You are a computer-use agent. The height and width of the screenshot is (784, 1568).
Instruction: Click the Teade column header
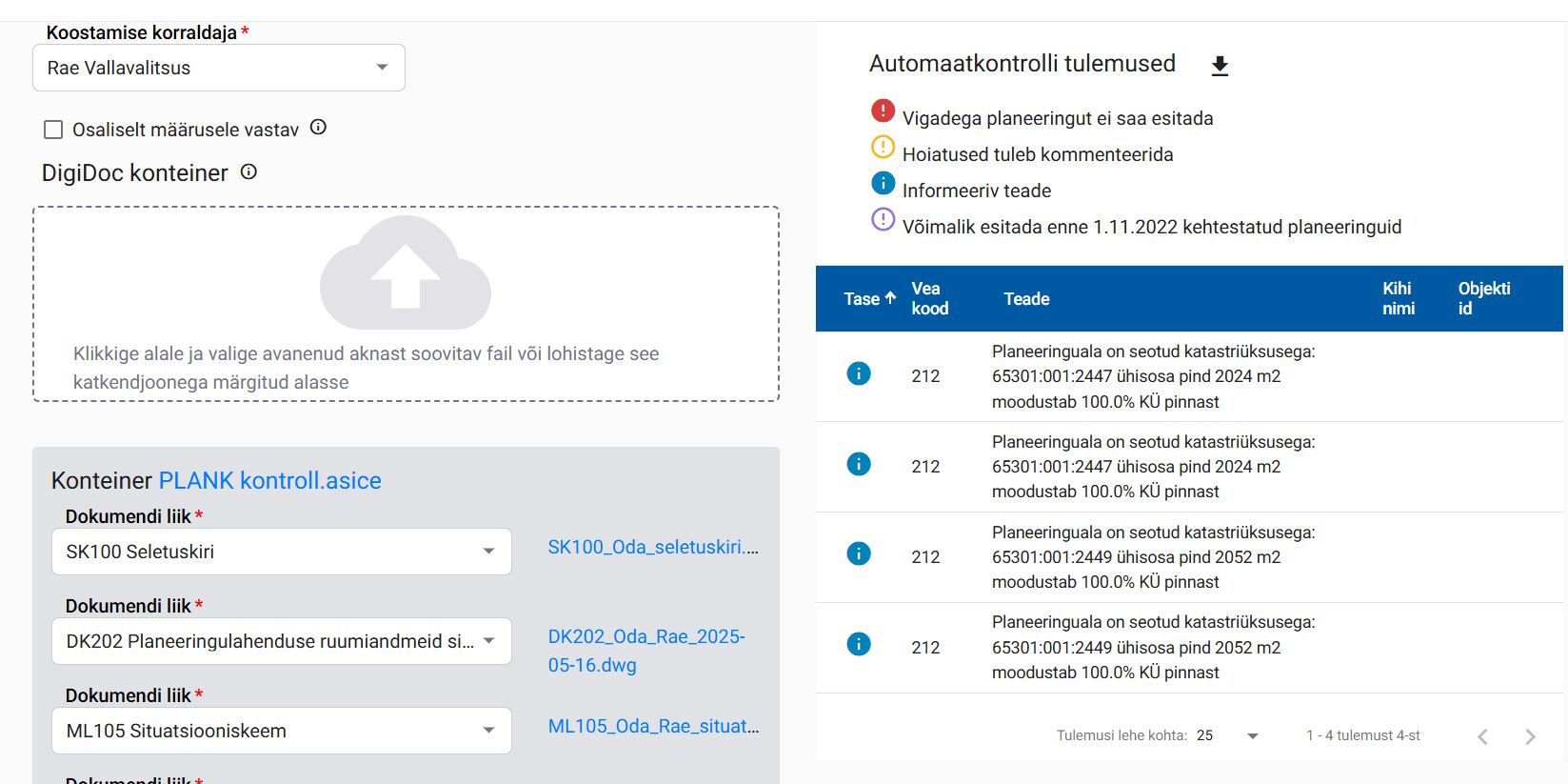coord(1026,299)
